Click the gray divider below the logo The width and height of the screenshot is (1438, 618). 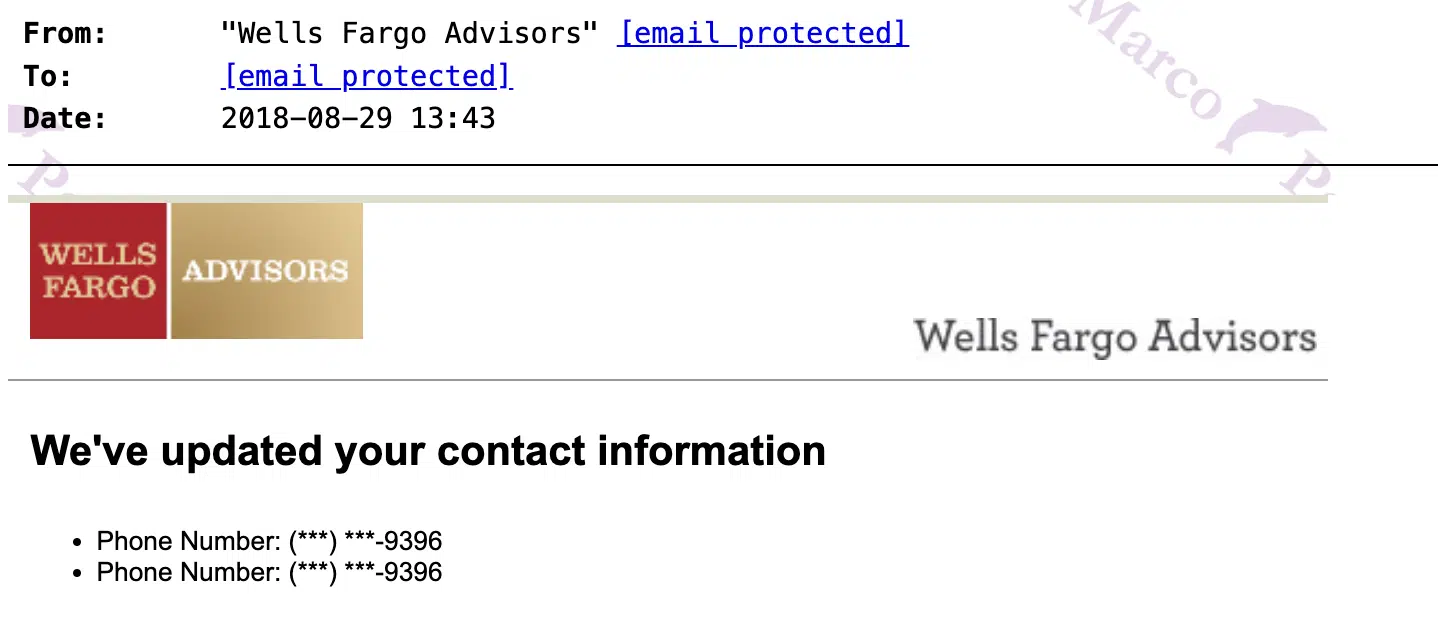coord(668,380)
